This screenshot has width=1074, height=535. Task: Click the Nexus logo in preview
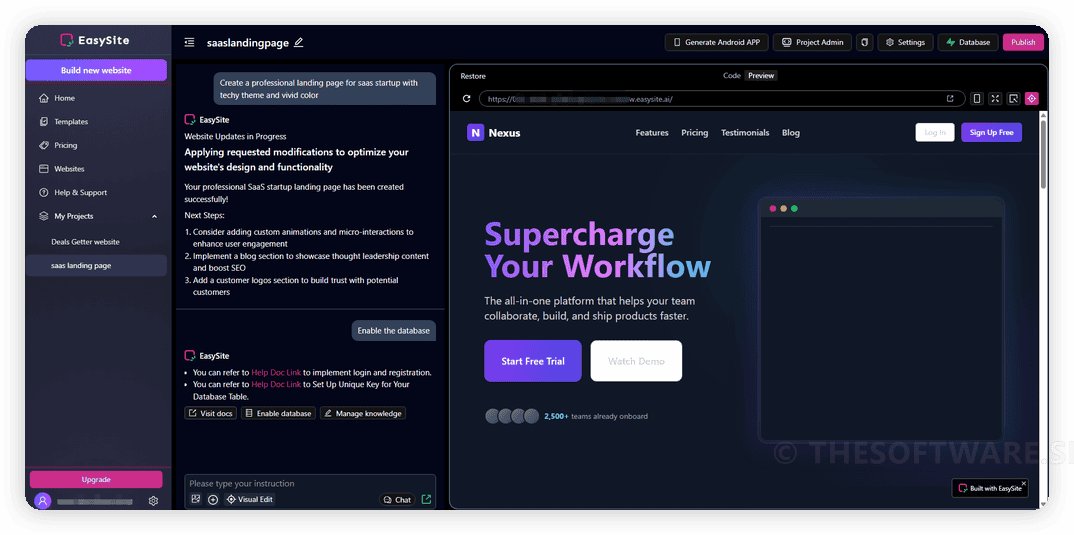click(494, 133)
